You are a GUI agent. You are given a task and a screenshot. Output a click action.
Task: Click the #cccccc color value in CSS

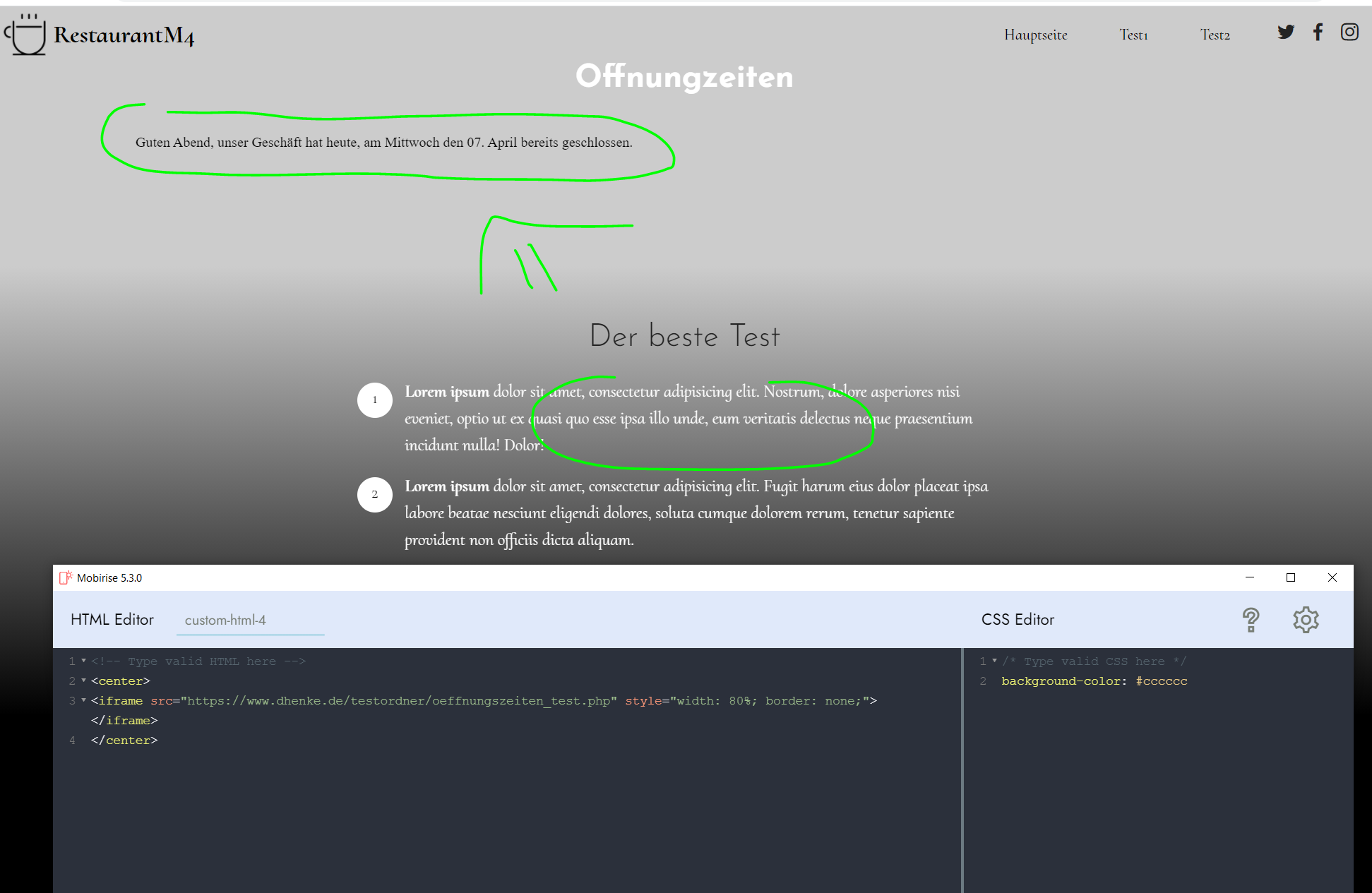click(x=1162, y=681)
